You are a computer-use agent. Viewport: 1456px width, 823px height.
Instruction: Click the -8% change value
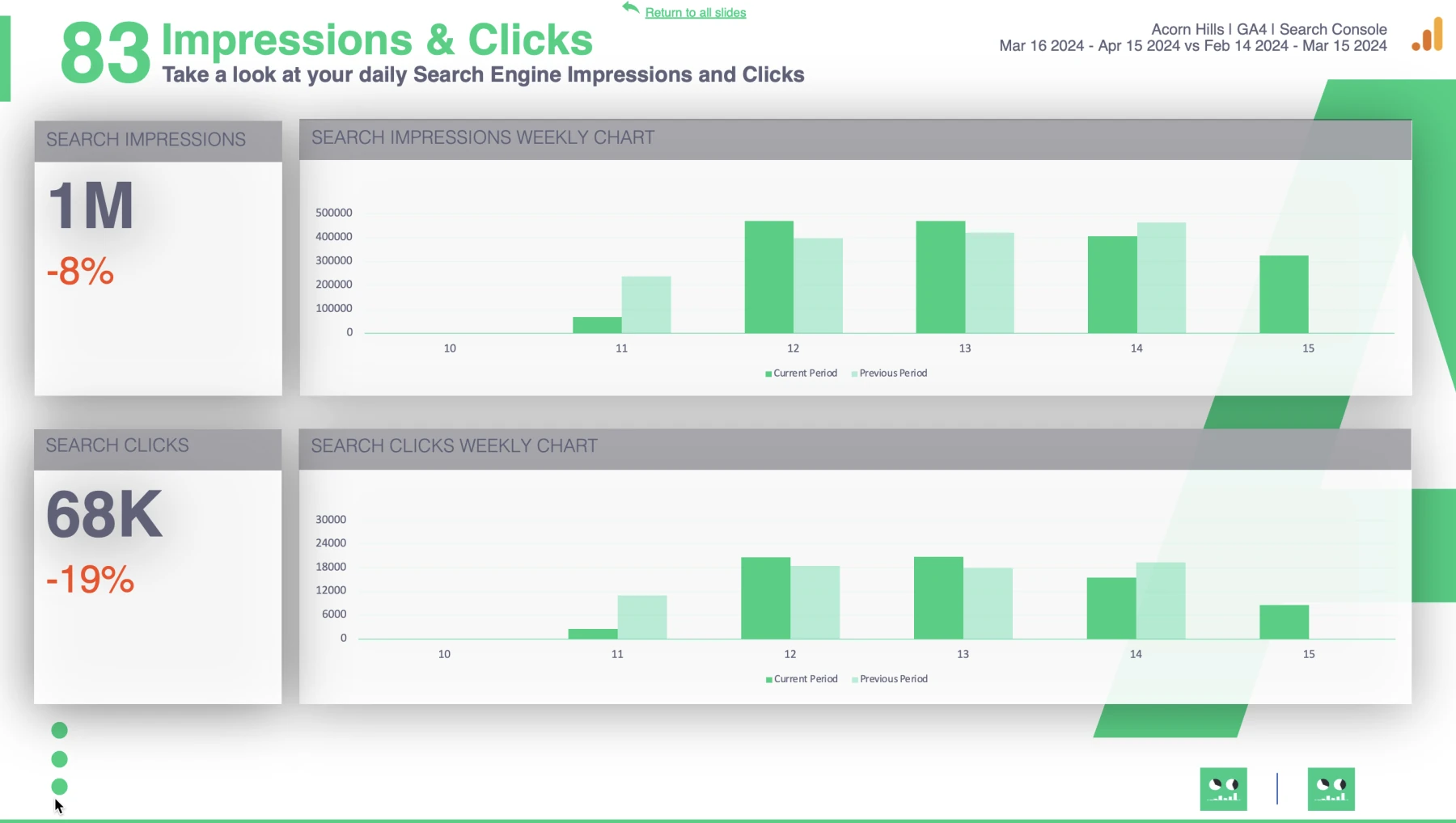80,272
